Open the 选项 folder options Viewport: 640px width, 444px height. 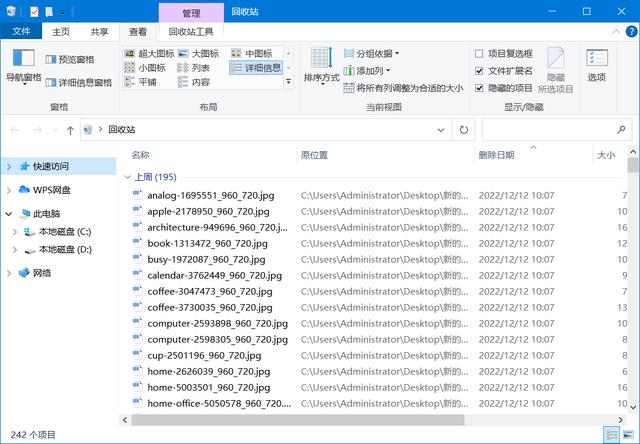597,66
